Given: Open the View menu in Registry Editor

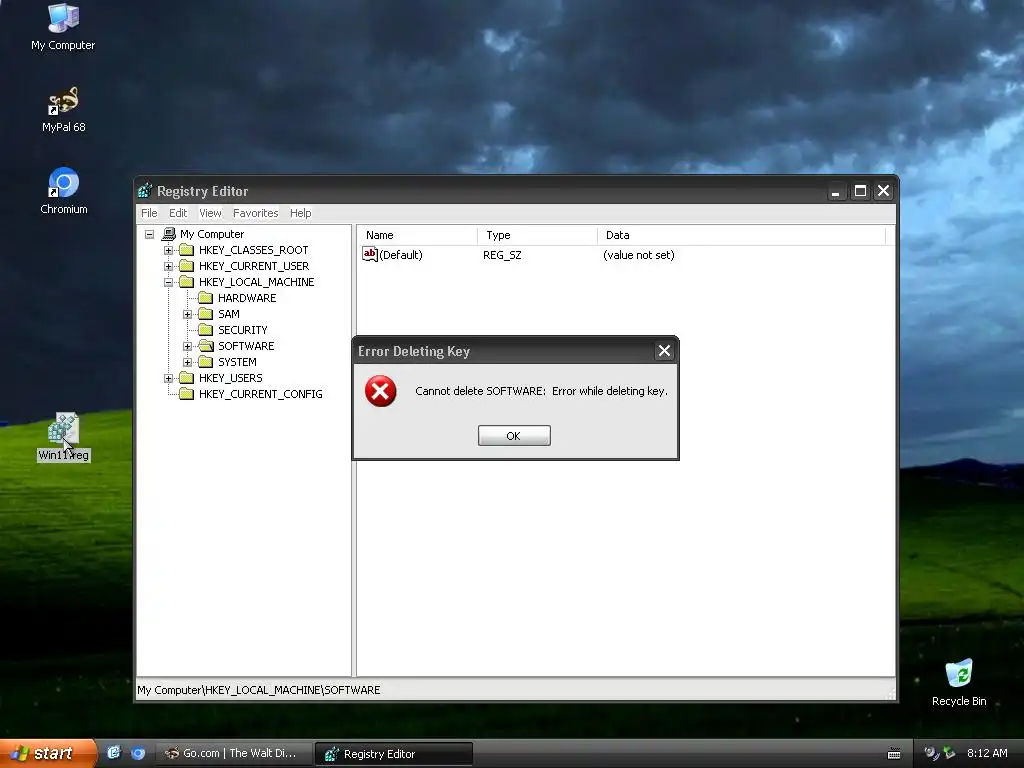Looking at the screenshot, I should tap(210, 213).
